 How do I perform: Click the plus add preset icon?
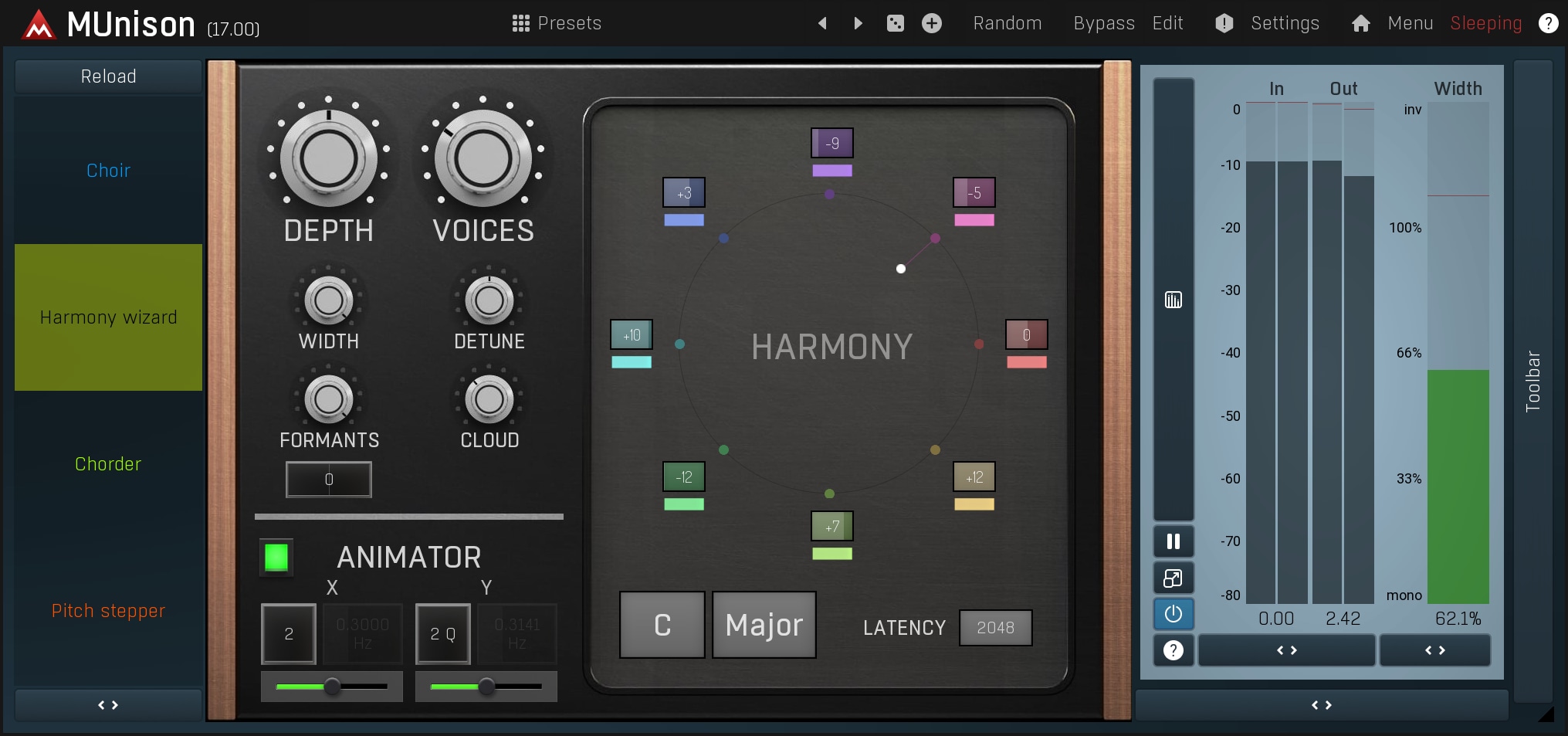click(x=932, y=23)
